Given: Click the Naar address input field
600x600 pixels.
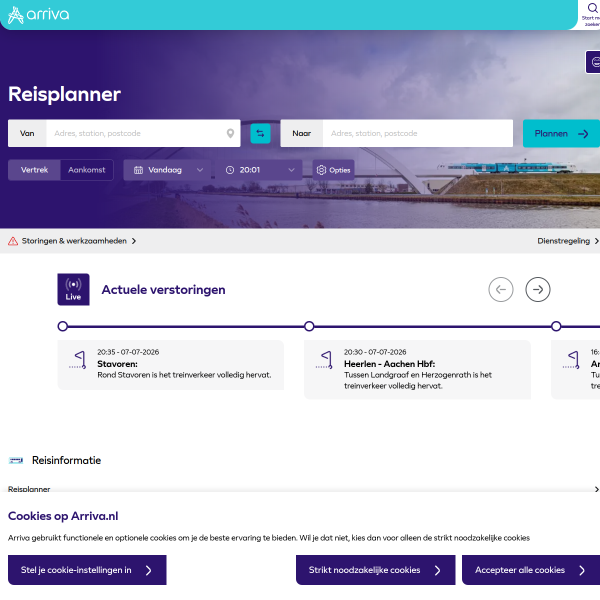Looking at the screenshot, I should point(417,133).
